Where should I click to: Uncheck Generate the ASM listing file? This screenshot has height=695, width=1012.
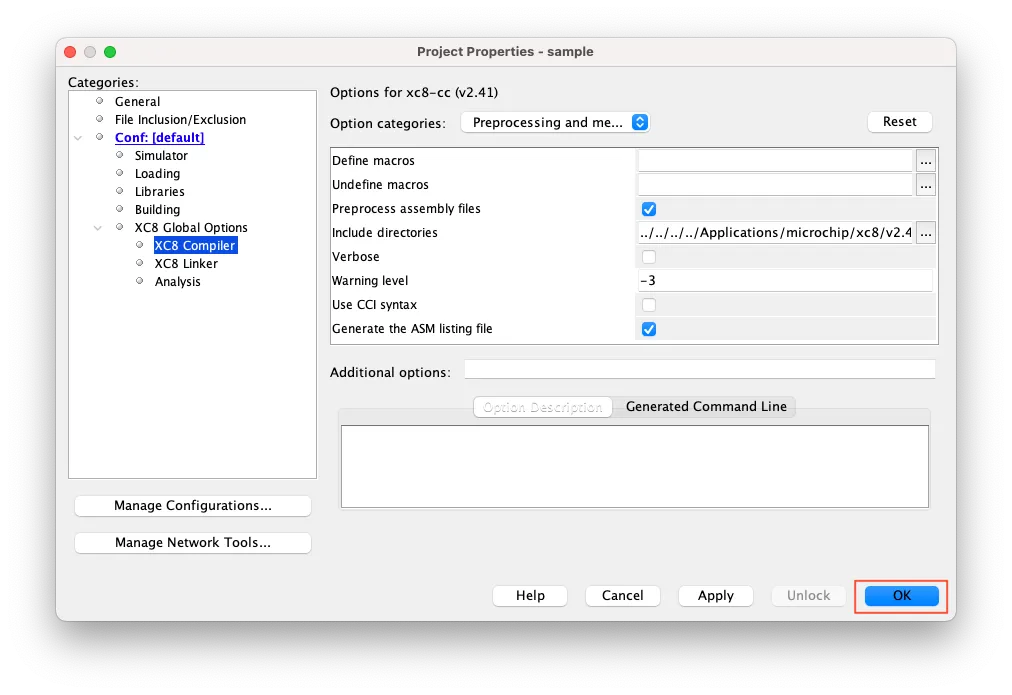(x=649, y=329)
